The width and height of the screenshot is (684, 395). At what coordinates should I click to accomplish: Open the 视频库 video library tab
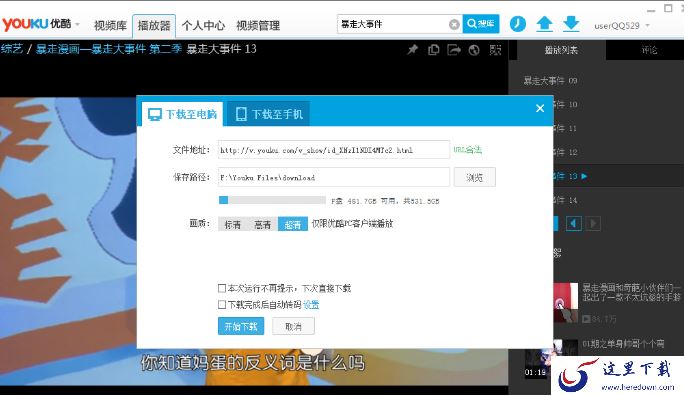[110, 26]
